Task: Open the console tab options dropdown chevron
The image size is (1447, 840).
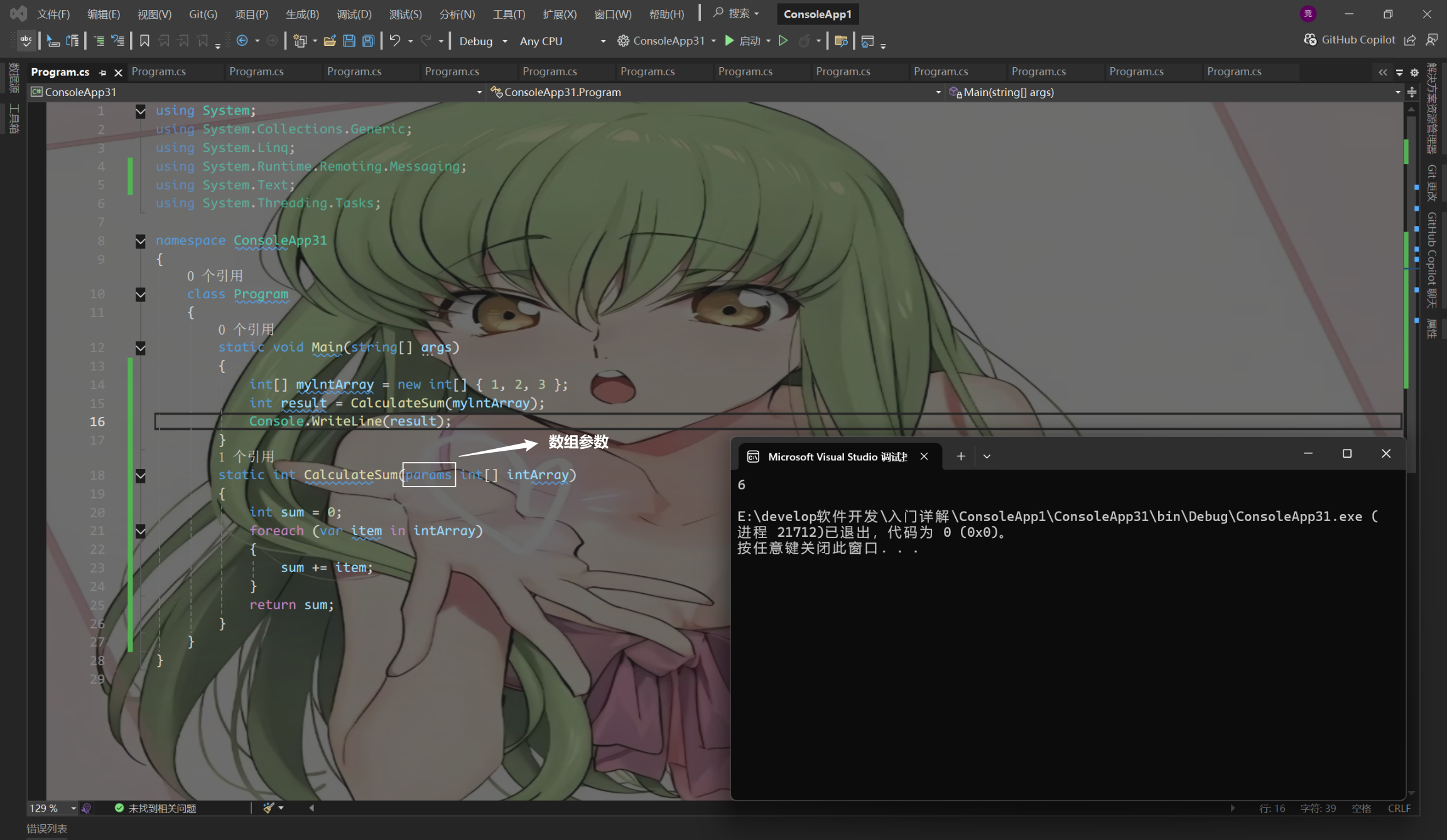Action: [x=987, y=456]
